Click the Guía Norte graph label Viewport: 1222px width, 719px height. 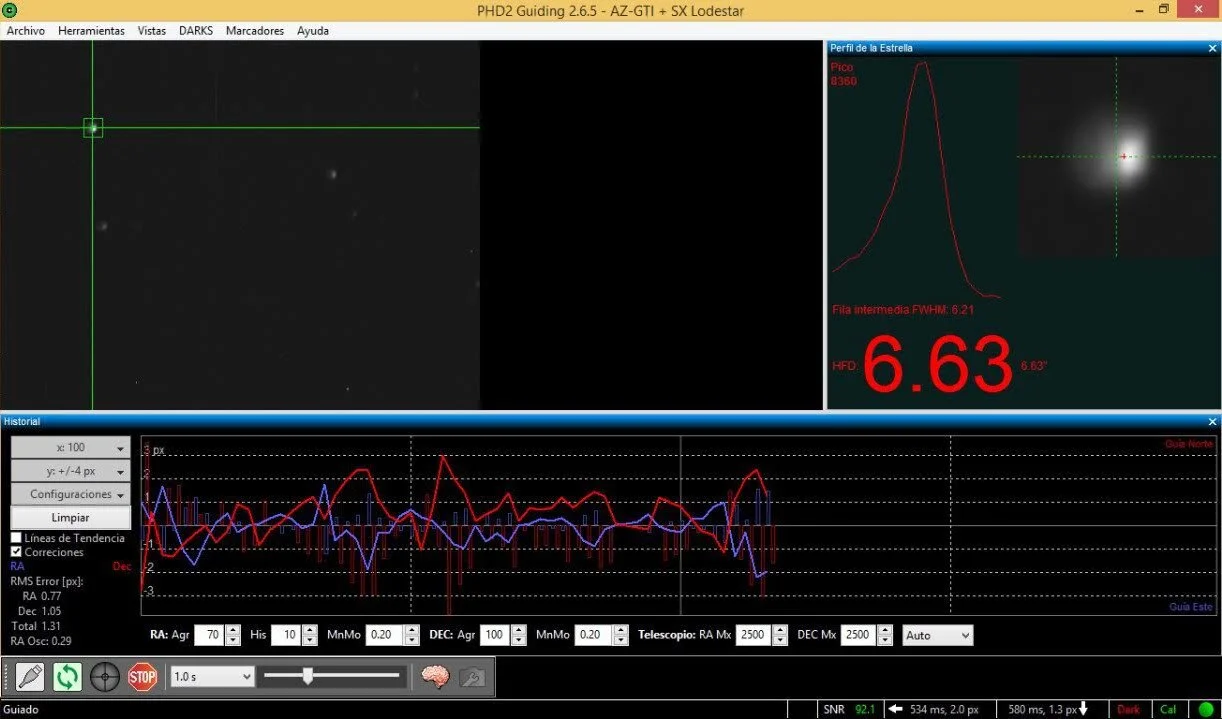1189,443
